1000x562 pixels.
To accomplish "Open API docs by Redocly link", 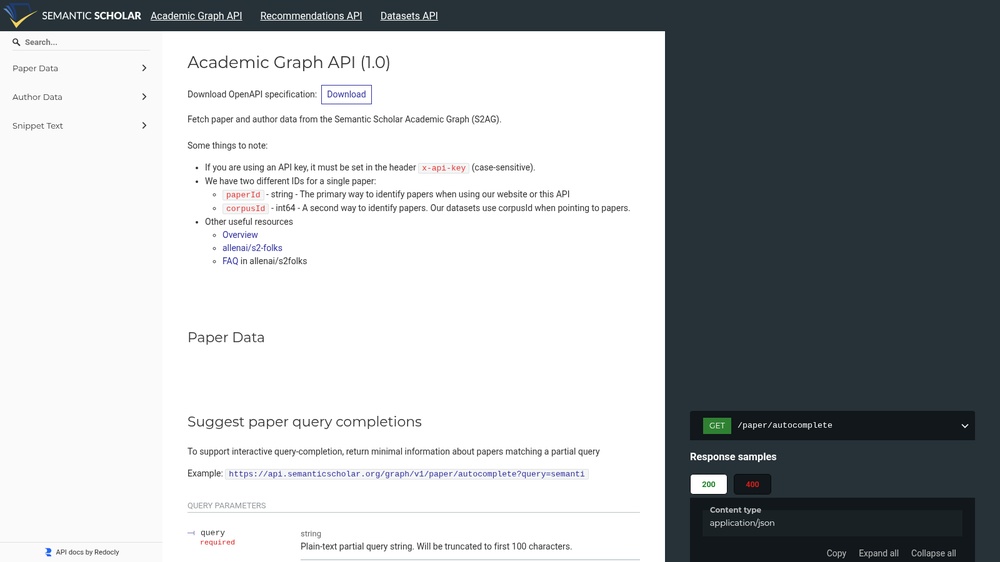I will pyautogui.click(x=82, y=552).
